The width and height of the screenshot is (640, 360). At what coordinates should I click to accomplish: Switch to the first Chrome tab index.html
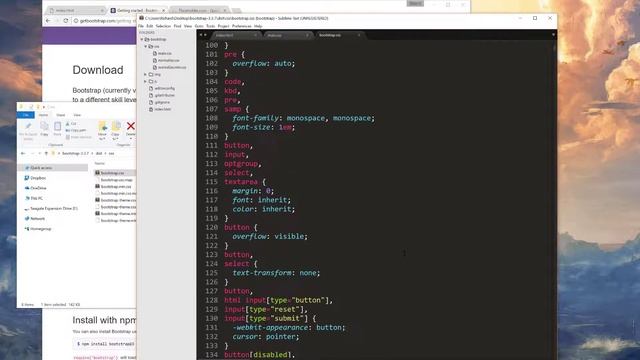tap(75, 10)
